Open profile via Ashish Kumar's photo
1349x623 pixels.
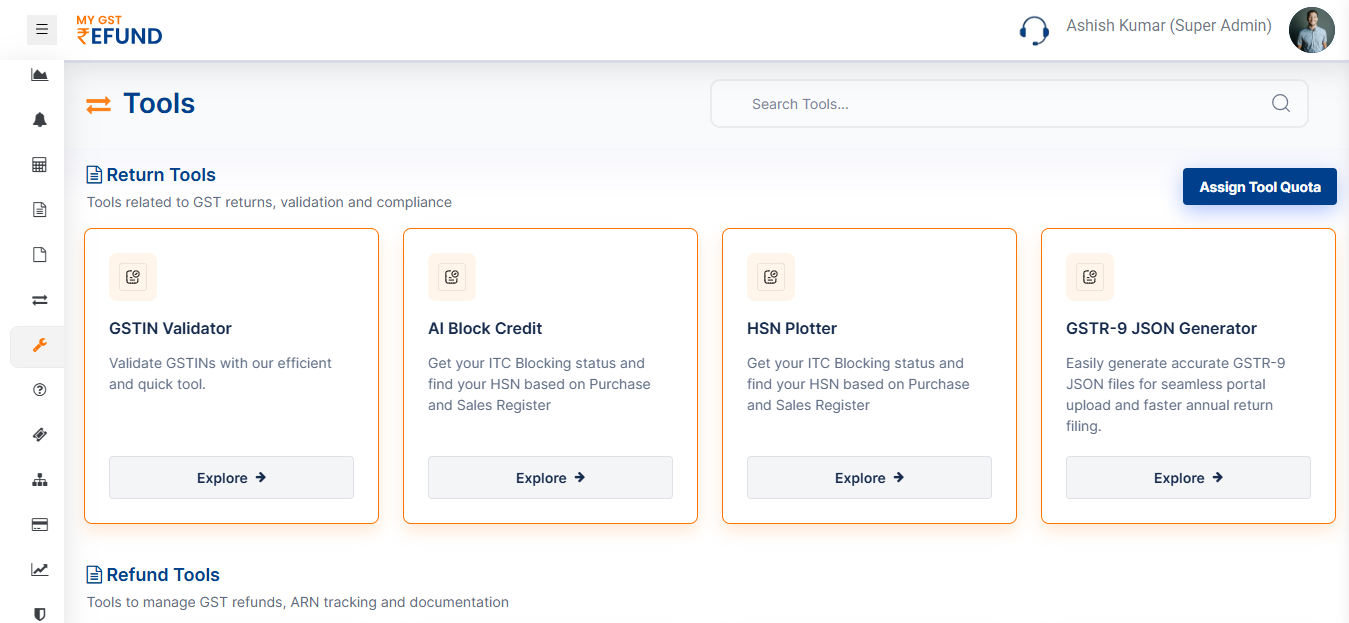coord(1311,29)
